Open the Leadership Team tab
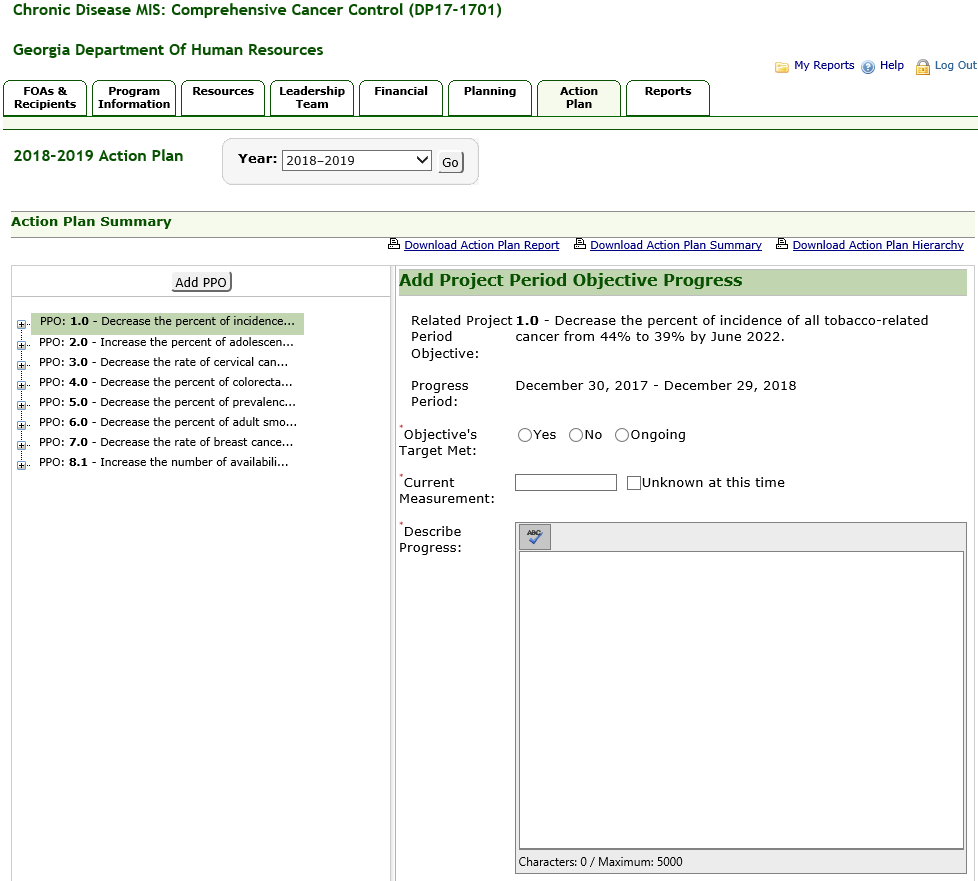The width and height of the screenshot is (978, 881). 312,98
